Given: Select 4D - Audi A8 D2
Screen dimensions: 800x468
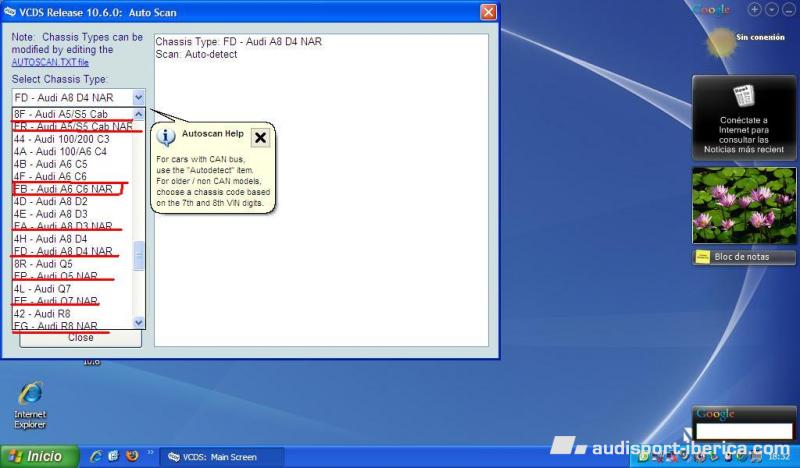Looking at the screenshot, I should pos(72,202).
